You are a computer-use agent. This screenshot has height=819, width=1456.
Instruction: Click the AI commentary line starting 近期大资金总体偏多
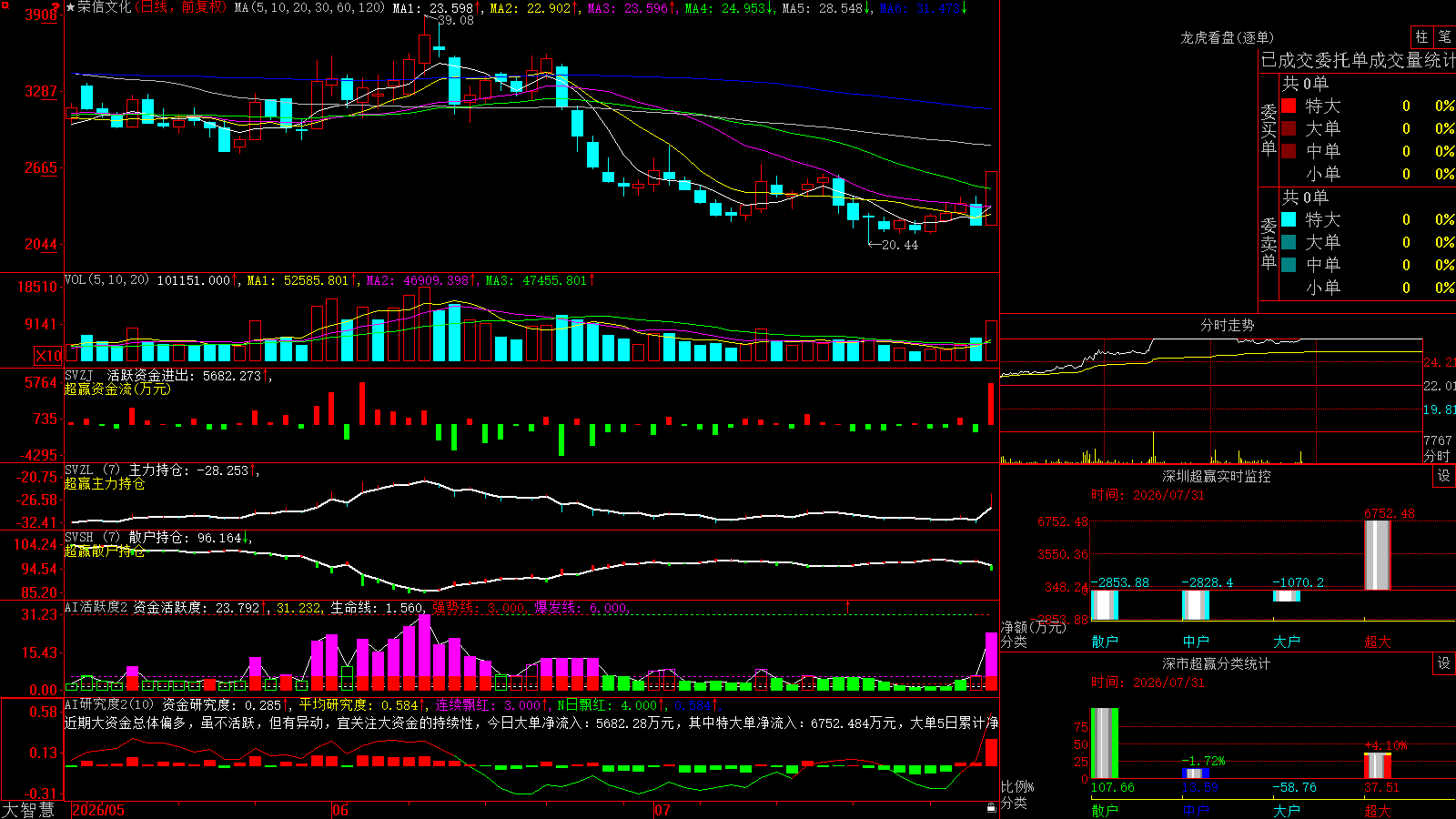pyautogui.click(x=531, y=723)
